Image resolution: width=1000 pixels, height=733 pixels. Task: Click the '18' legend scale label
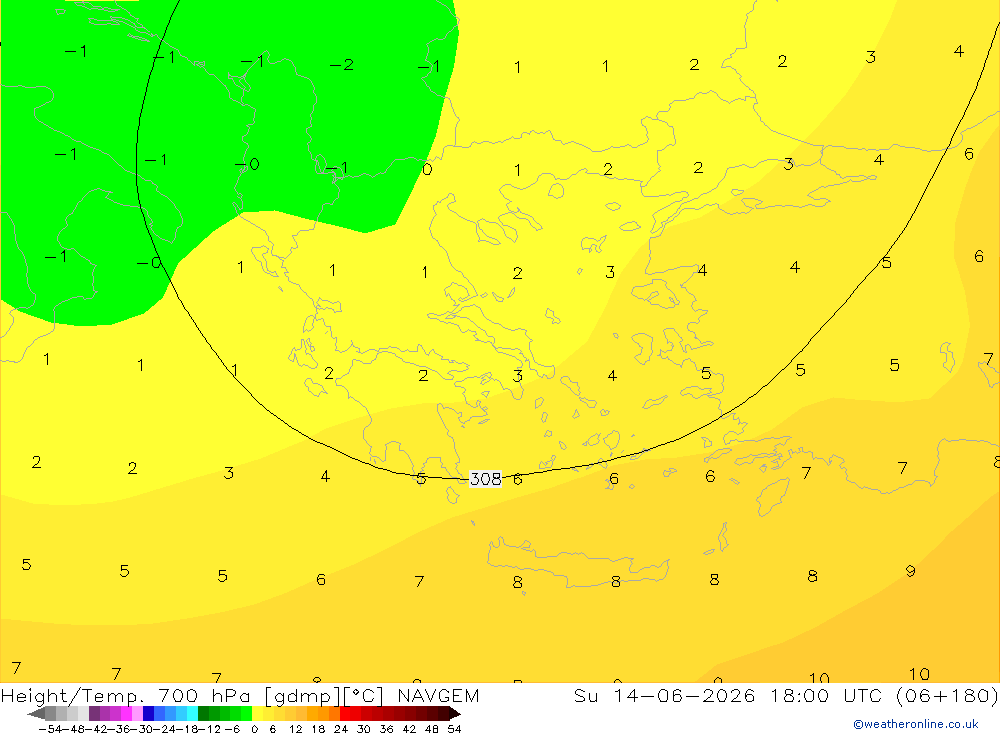point(318,729)
